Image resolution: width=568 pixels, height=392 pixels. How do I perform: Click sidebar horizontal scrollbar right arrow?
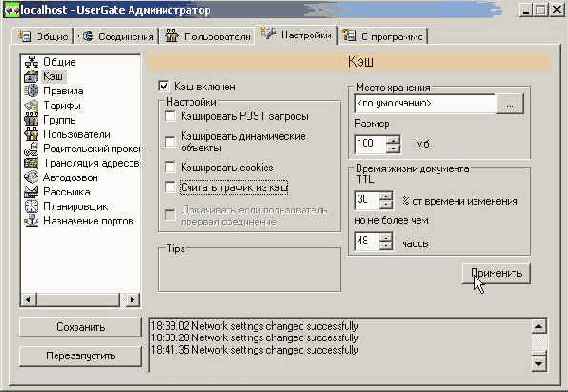pyautogui.click(x=133, y=300)
